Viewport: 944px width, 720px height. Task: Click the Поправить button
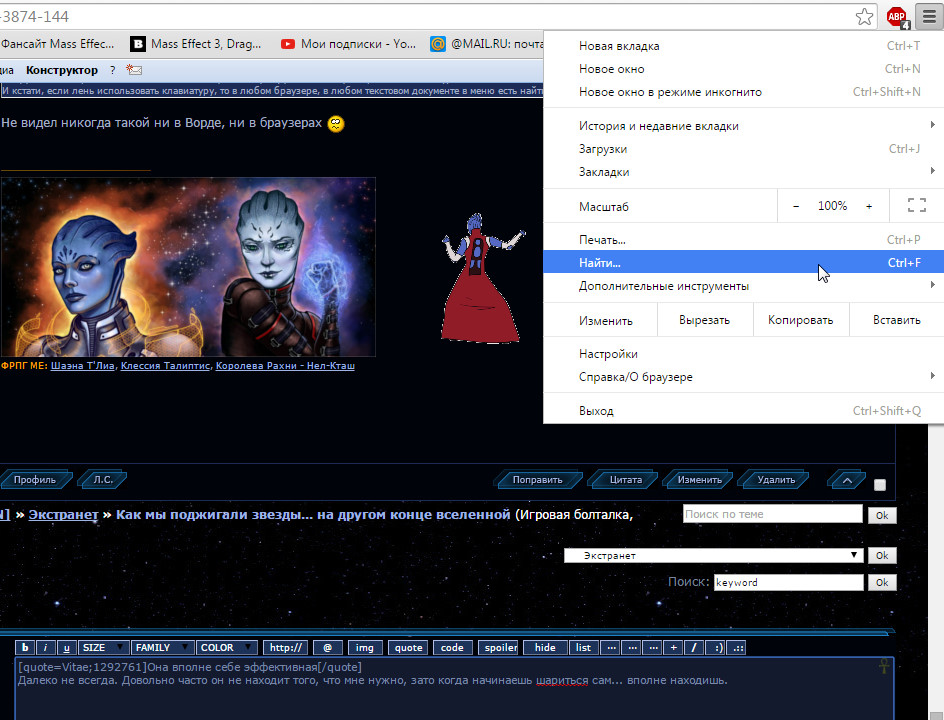[x=537, y=480]
